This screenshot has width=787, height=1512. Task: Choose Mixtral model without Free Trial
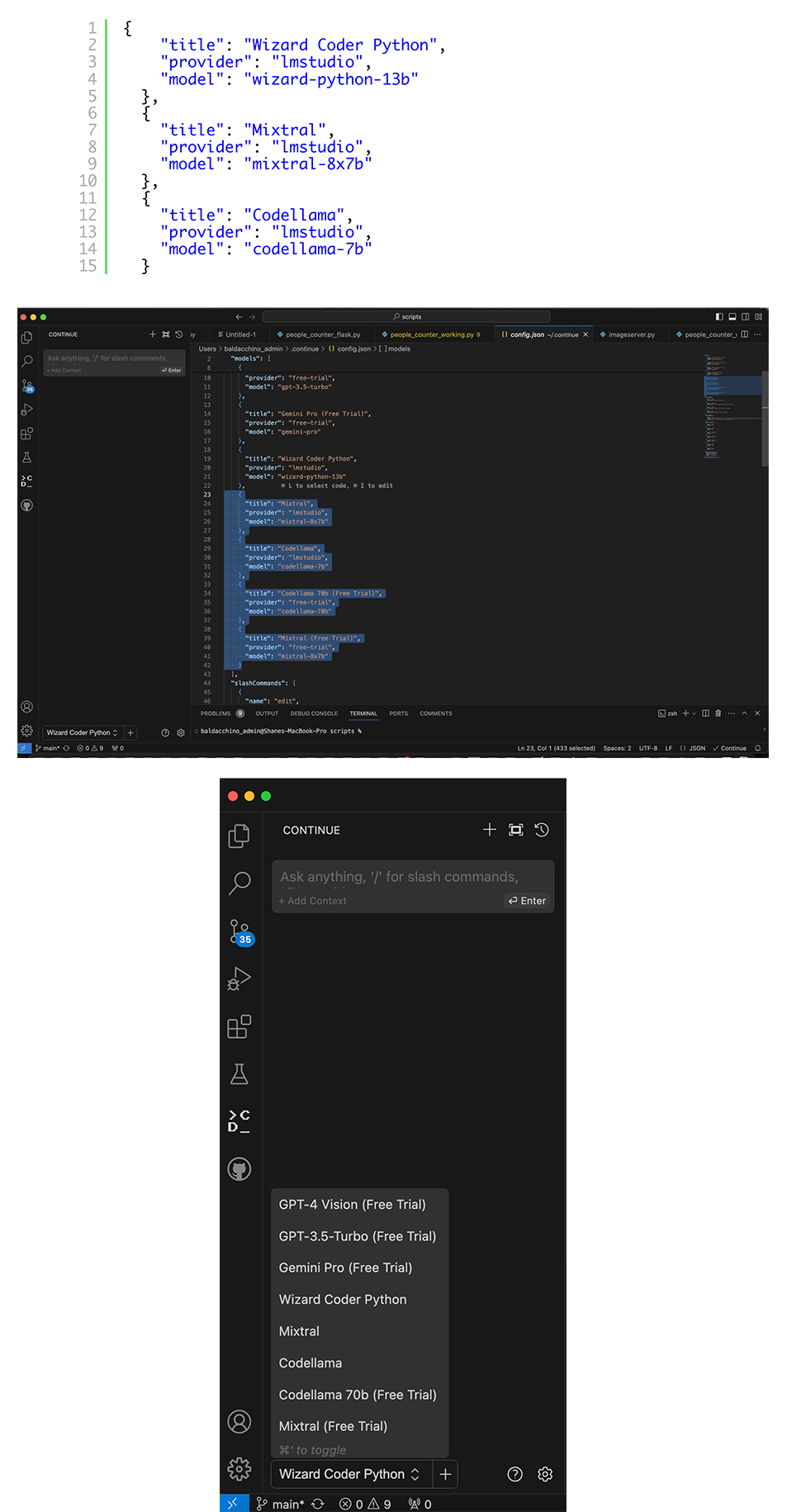(360, 1331)
